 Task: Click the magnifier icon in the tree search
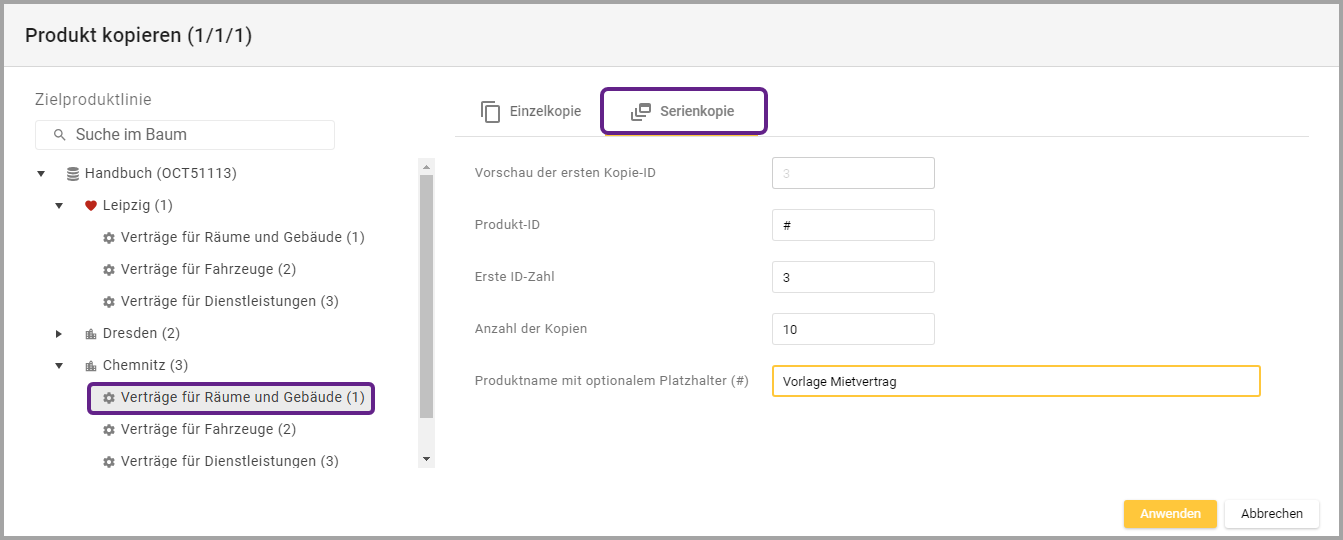point(60,135)
